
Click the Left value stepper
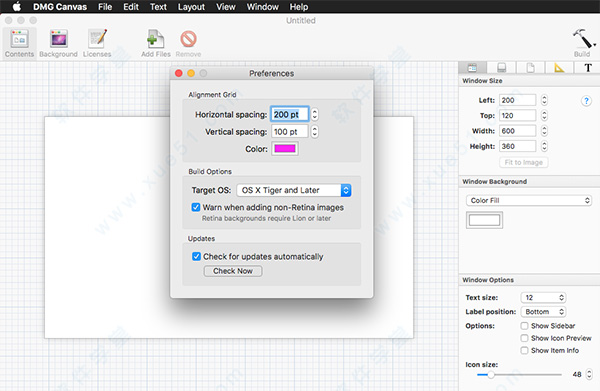click(x=544, y=100)
